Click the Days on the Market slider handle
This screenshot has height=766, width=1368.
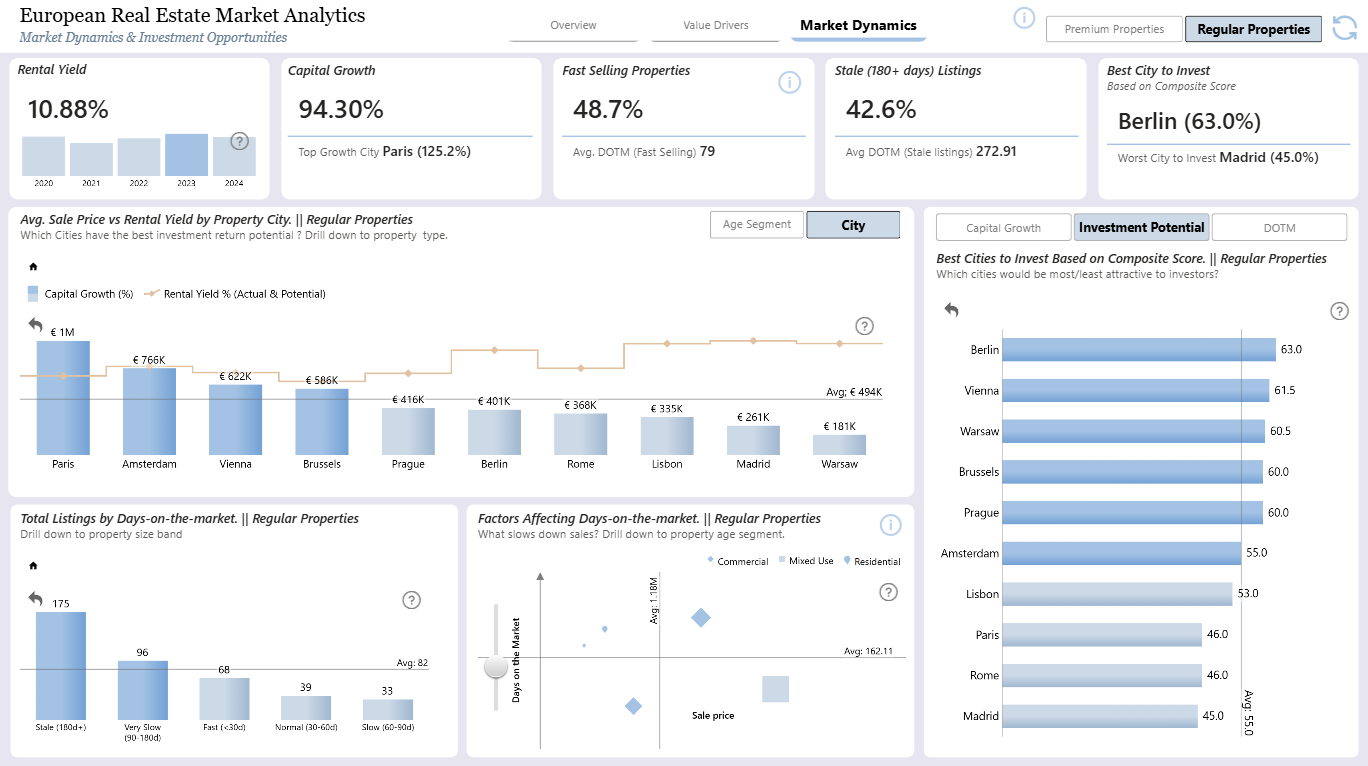tap(496, 666)
